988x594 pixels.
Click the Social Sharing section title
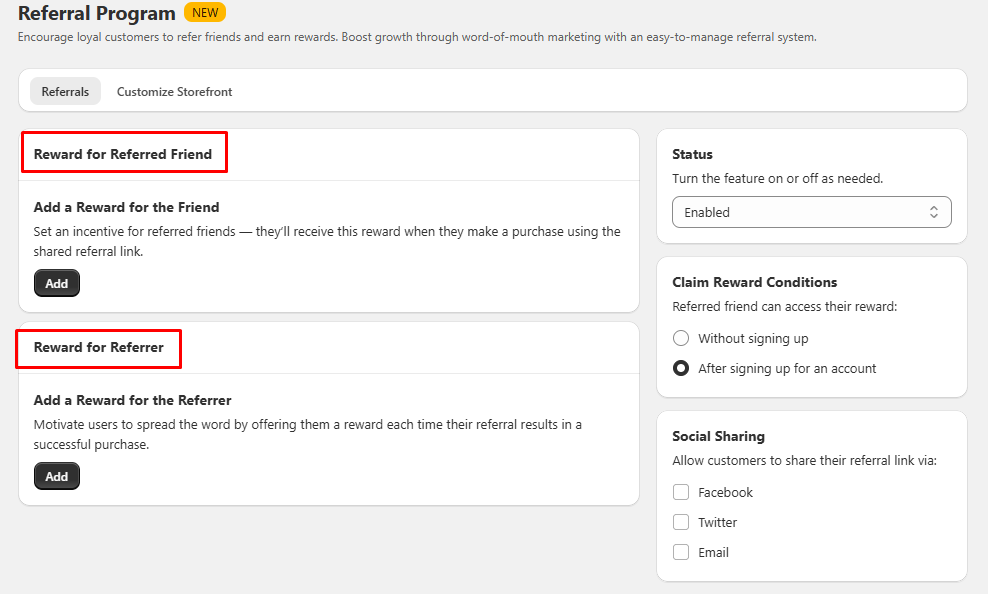point(718,437)
